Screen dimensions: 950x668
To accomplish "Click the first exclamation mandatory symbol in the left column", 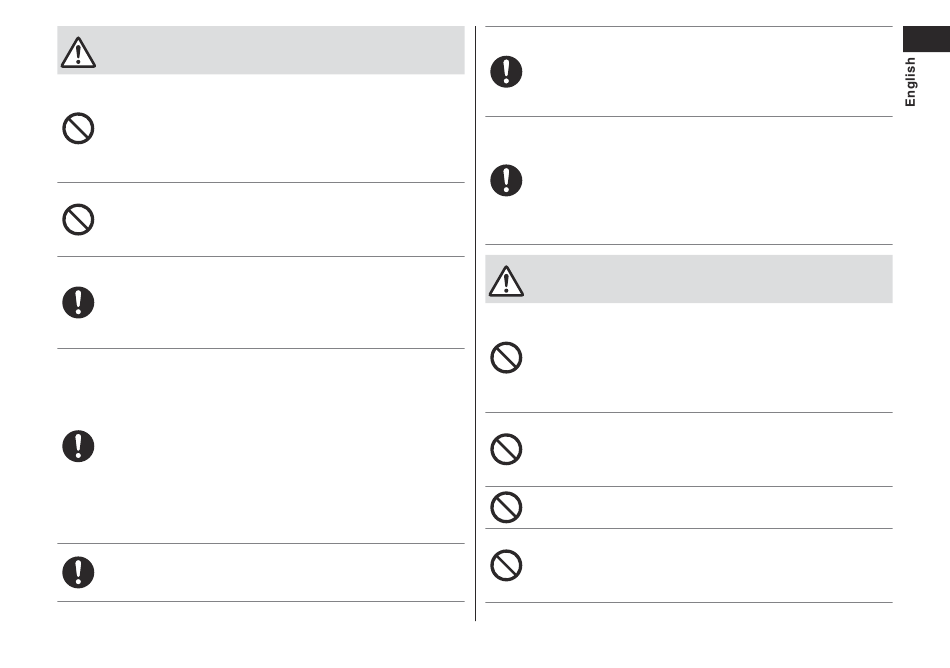I will tap(78, 302).
